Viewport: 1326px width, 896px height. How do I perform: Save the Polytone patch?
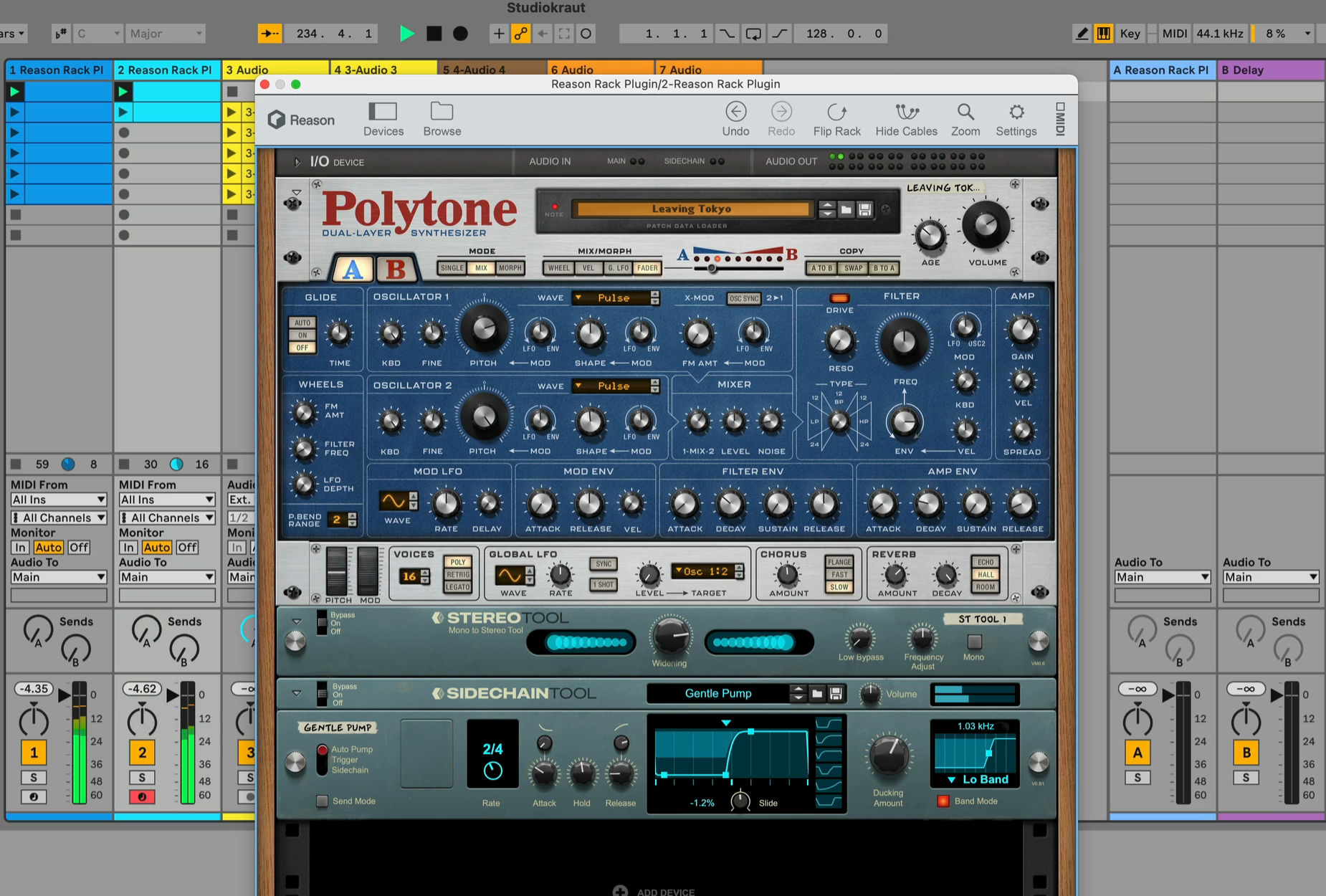point(864,209)
